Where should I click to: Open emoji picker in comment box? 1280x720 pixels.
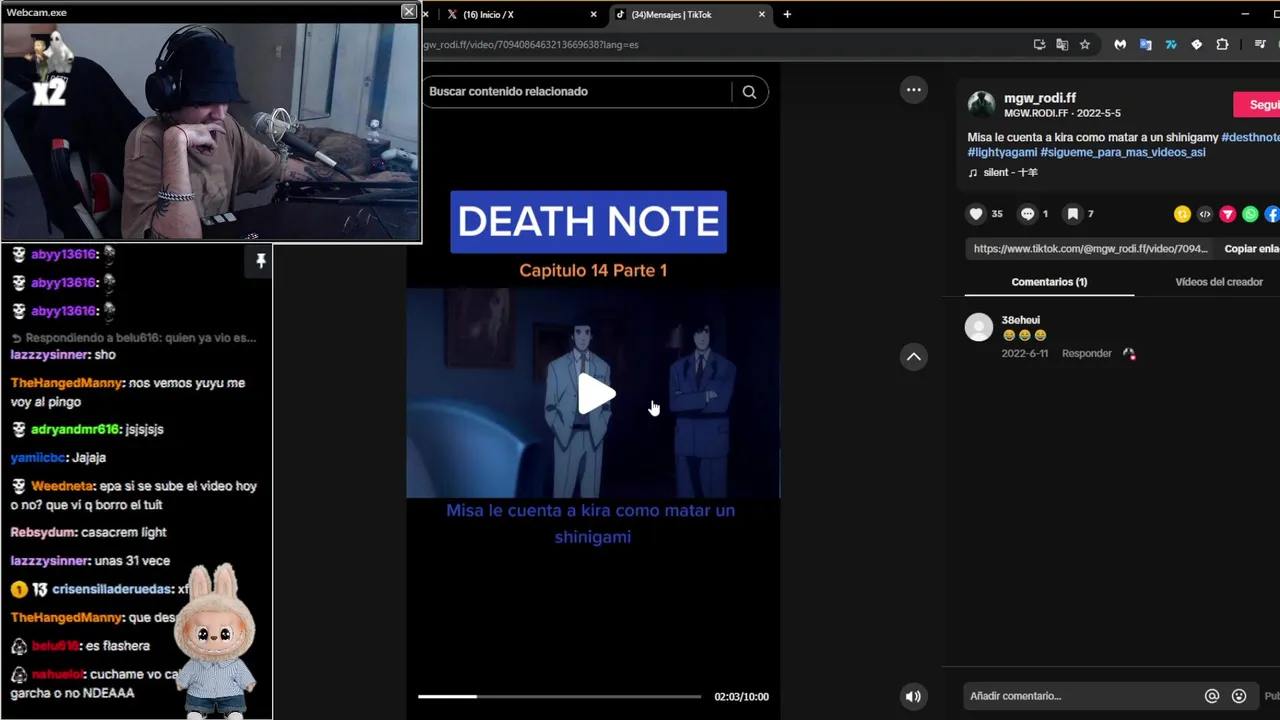1239,696
